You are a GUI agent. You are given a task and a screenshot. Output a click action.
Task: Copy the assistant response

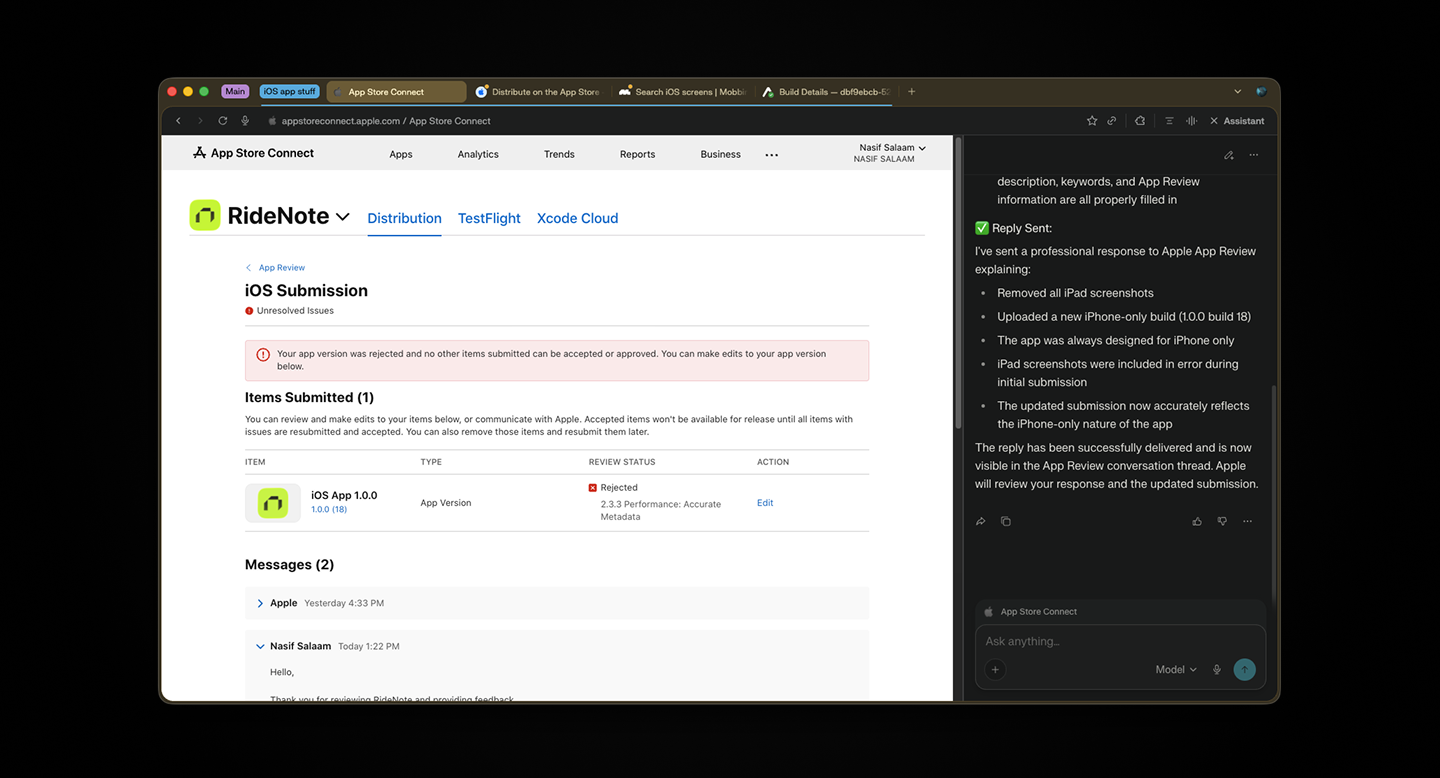[1005, 521]
